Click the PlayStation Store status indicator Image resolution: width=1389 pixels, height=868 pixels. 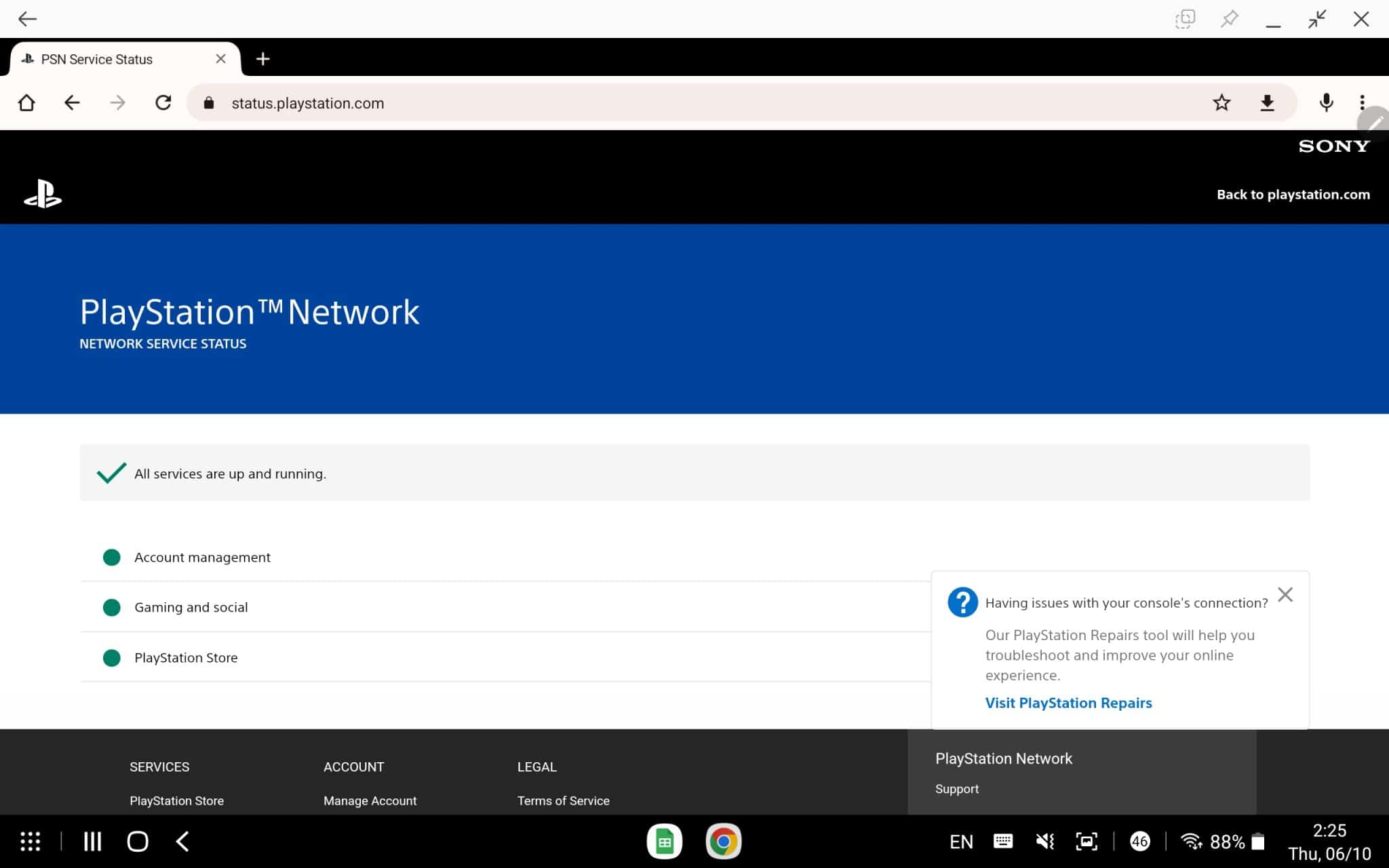[112, 657]
